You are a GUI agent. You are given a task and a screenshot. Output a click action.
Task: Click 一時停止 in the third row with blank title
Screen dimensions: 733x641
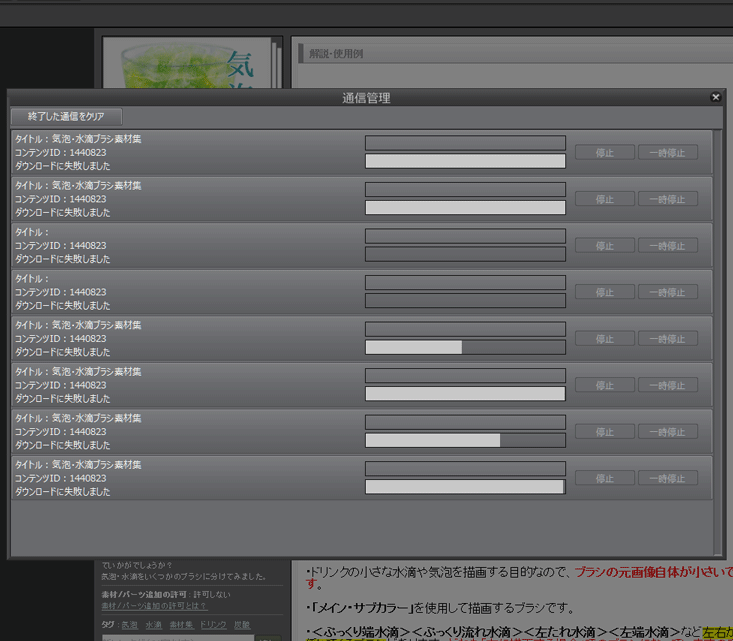click(x=668, y=245)
